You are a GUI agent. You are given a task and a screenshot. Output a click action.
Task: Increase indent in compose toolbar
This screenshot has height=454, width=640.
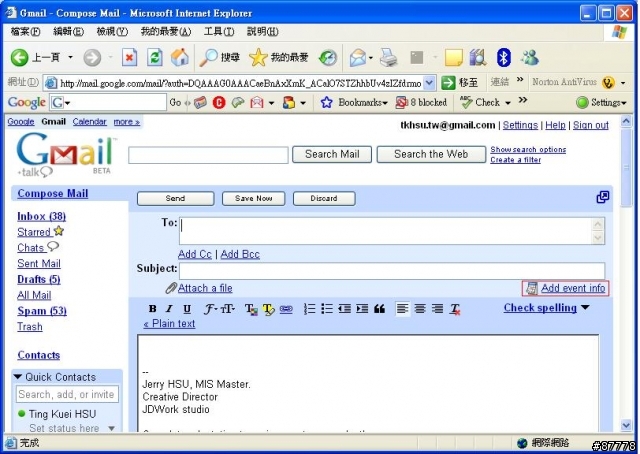click(x=362, y=309)
